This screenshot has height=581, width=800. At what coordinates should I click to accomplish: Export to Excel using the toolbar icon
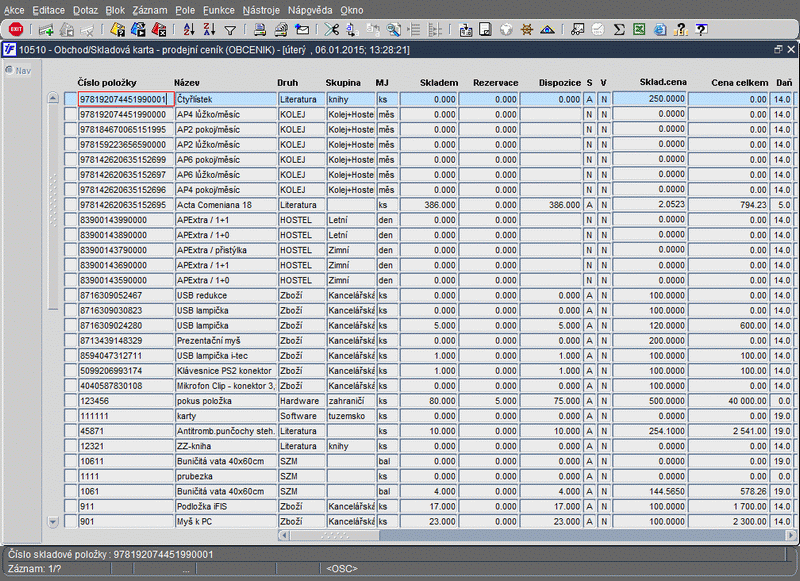pos(640,29)
